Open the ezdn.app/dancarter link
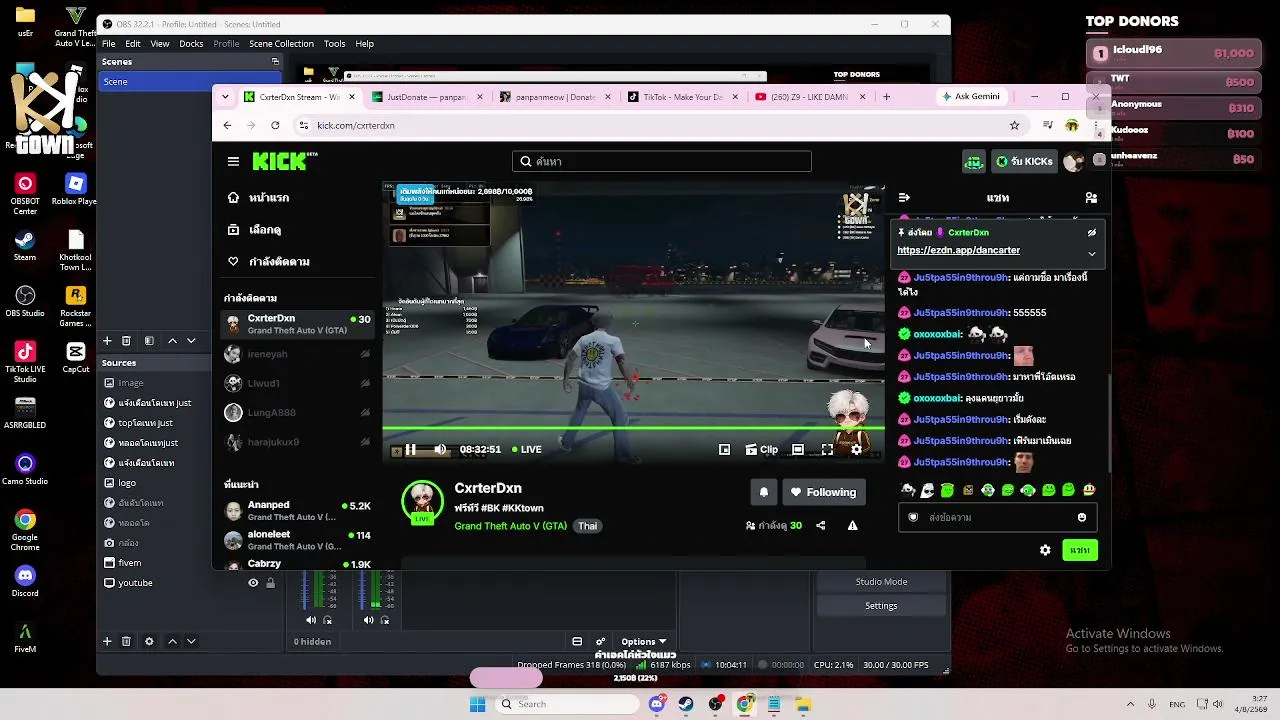 958,250
